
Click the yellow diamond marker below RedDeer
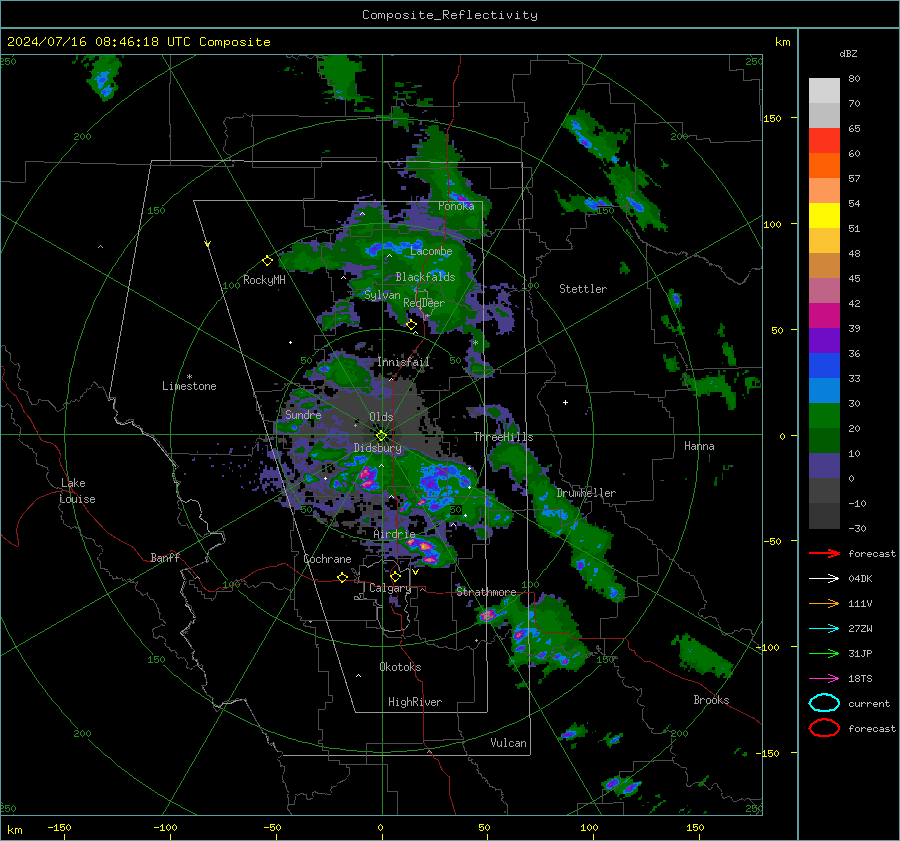(412, 325)
